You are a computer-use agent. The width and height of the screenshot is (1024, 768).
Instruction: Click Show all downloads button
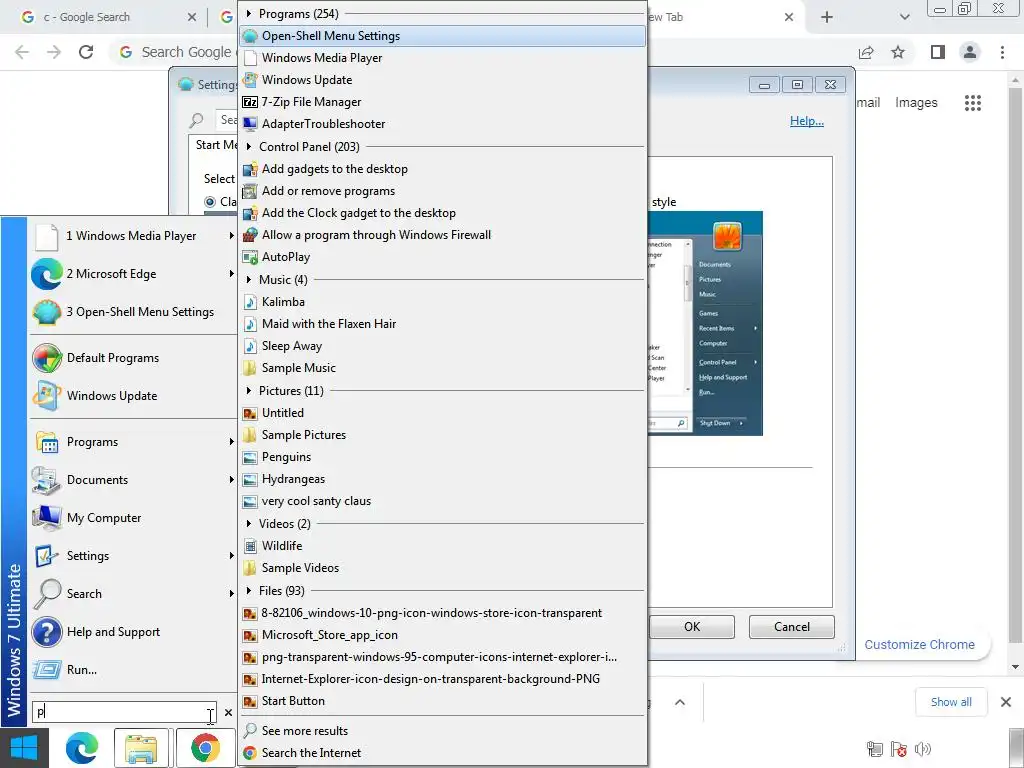pos(951,702)
